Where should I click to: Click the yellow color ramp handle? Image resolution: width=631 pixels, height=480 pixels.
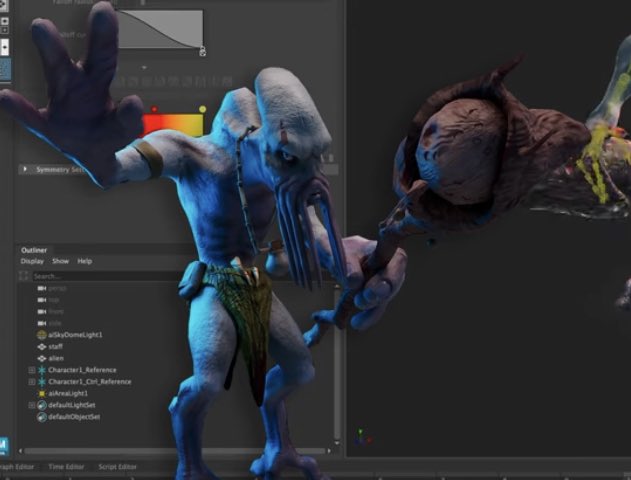(202, 109)
